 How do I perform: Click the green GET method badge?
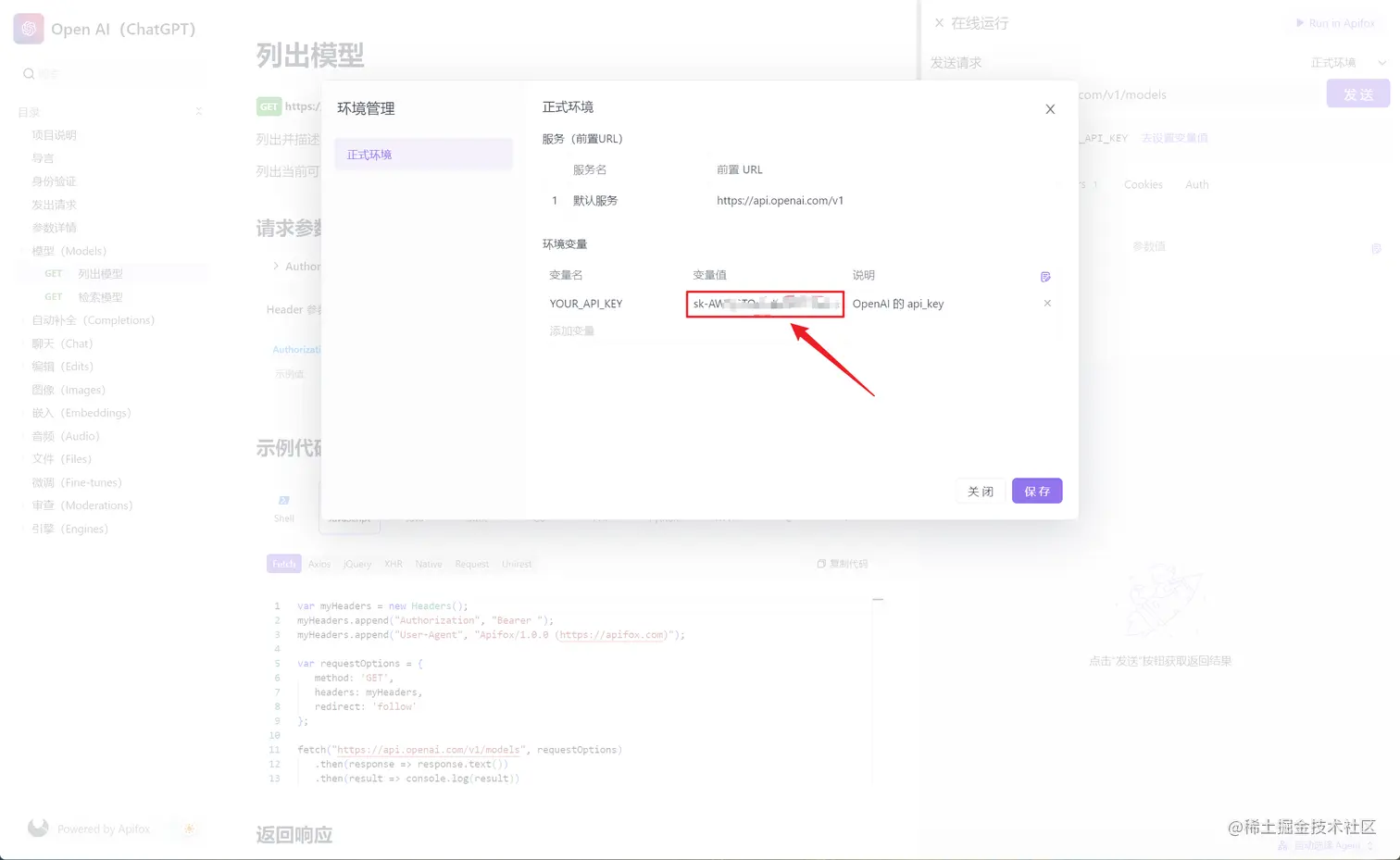point(269,106)
